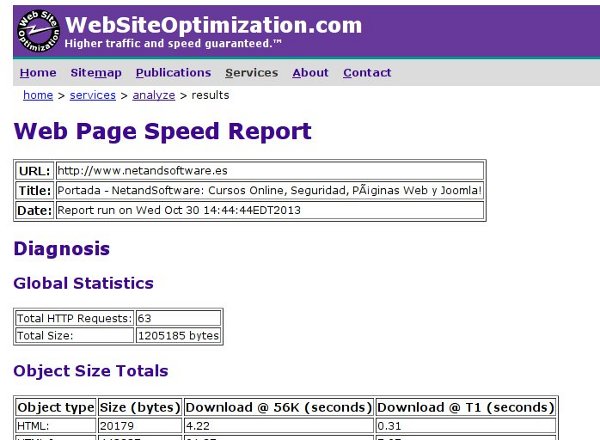The height and width of the screenshot is (440, 600).
Task: Click the 'Global Statistics' heading
Action: [83, 284]
